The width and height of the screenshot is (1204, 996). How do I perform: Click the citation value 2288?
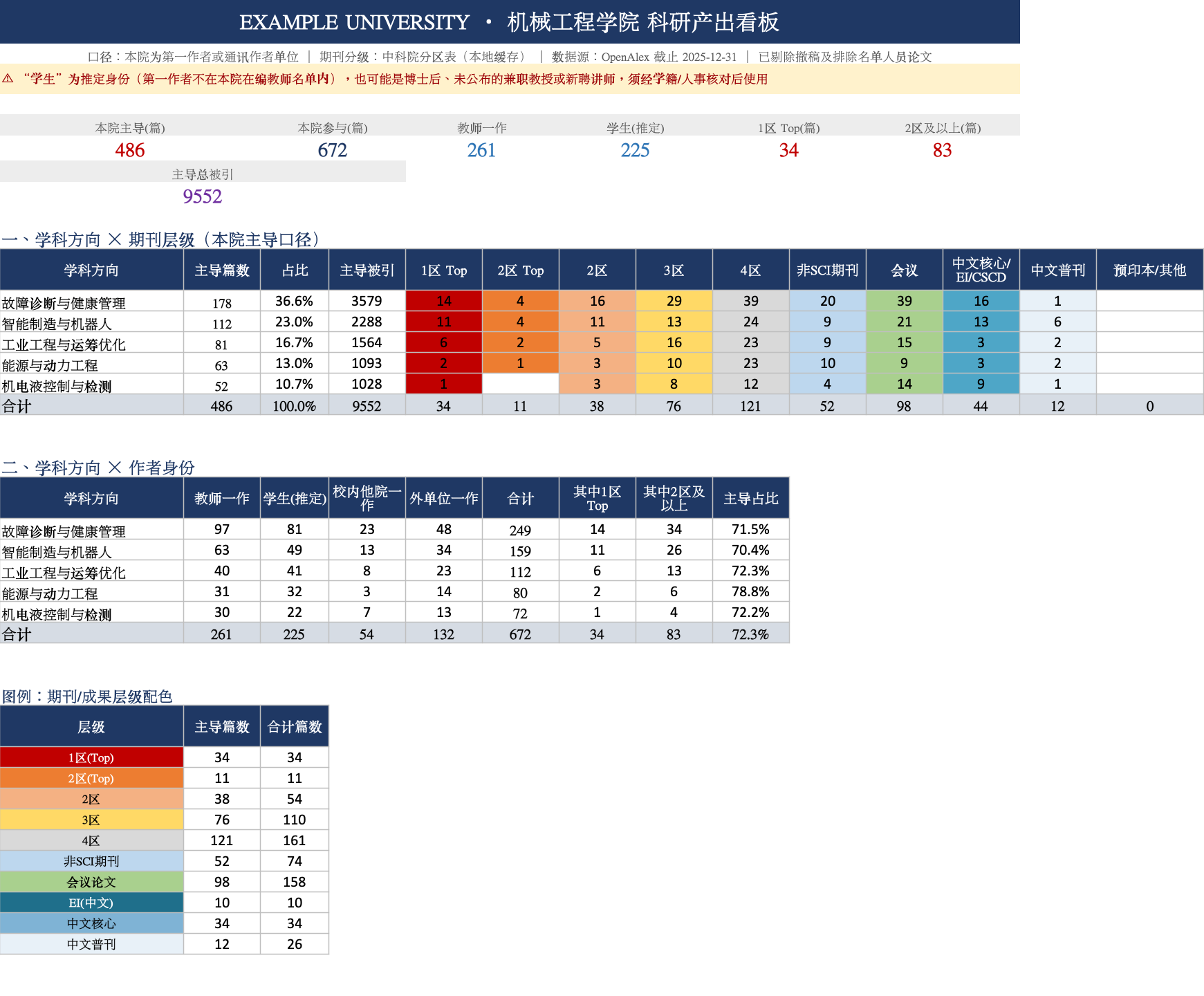point(367,322)
